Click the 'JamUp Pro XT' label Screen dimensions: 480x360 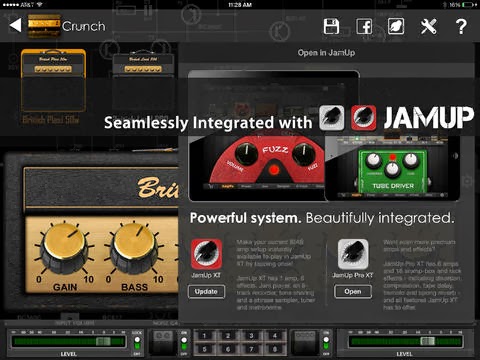[353, 275]
